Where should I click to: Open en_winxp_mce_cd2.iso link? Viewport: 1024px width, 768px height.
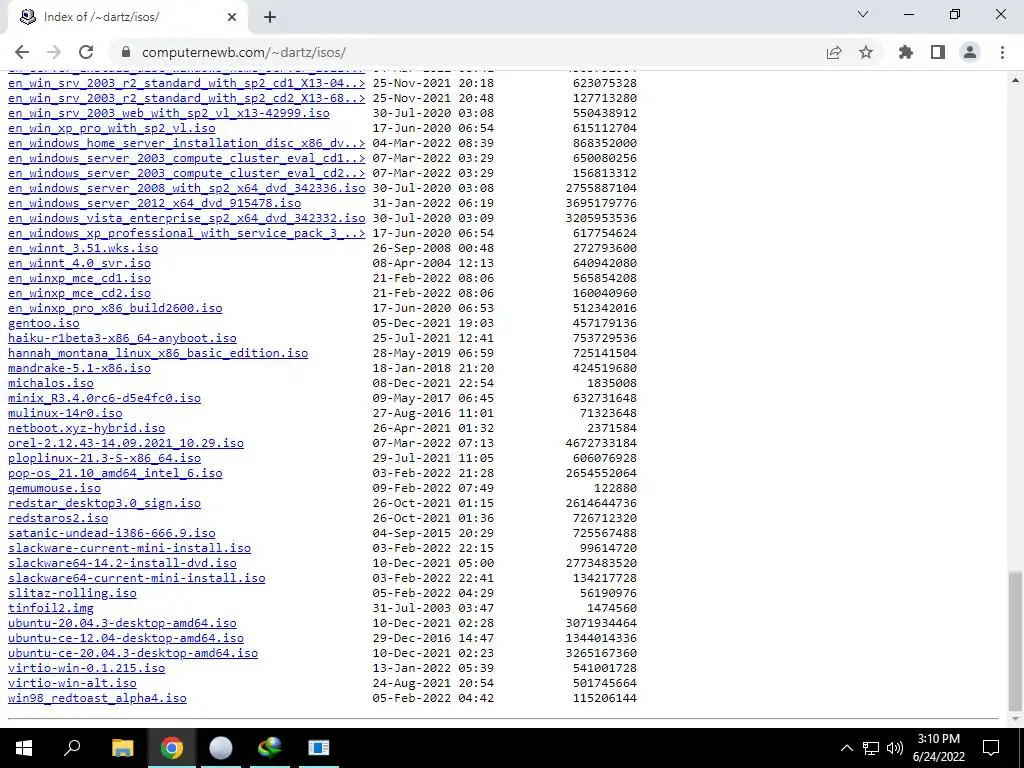tap(80, 293)
